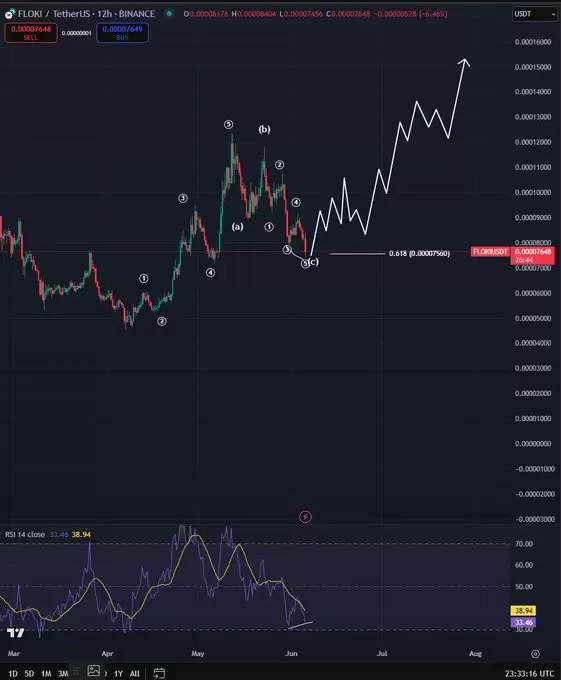Viewport: 561px width, 680px height.
Task: Open the USDT currency dropdown
Action: tap(534, 14)
